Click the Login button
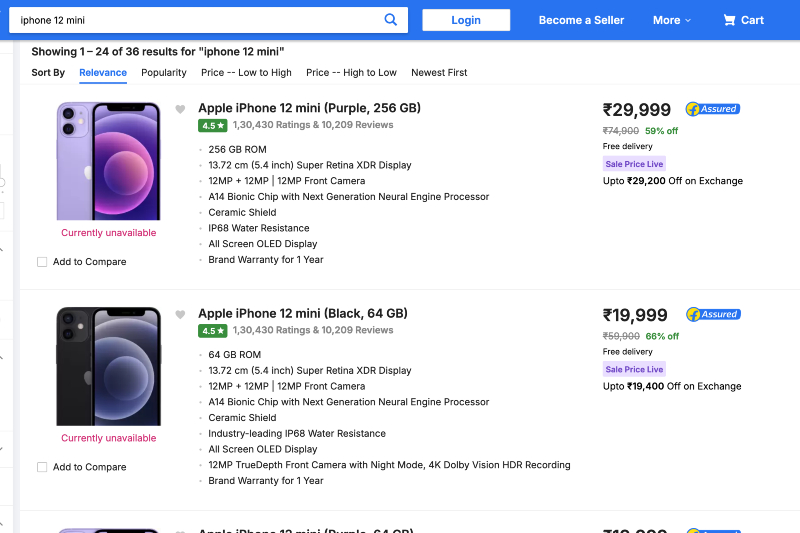The width and height of the screenshot is (800, 533). 466,20
